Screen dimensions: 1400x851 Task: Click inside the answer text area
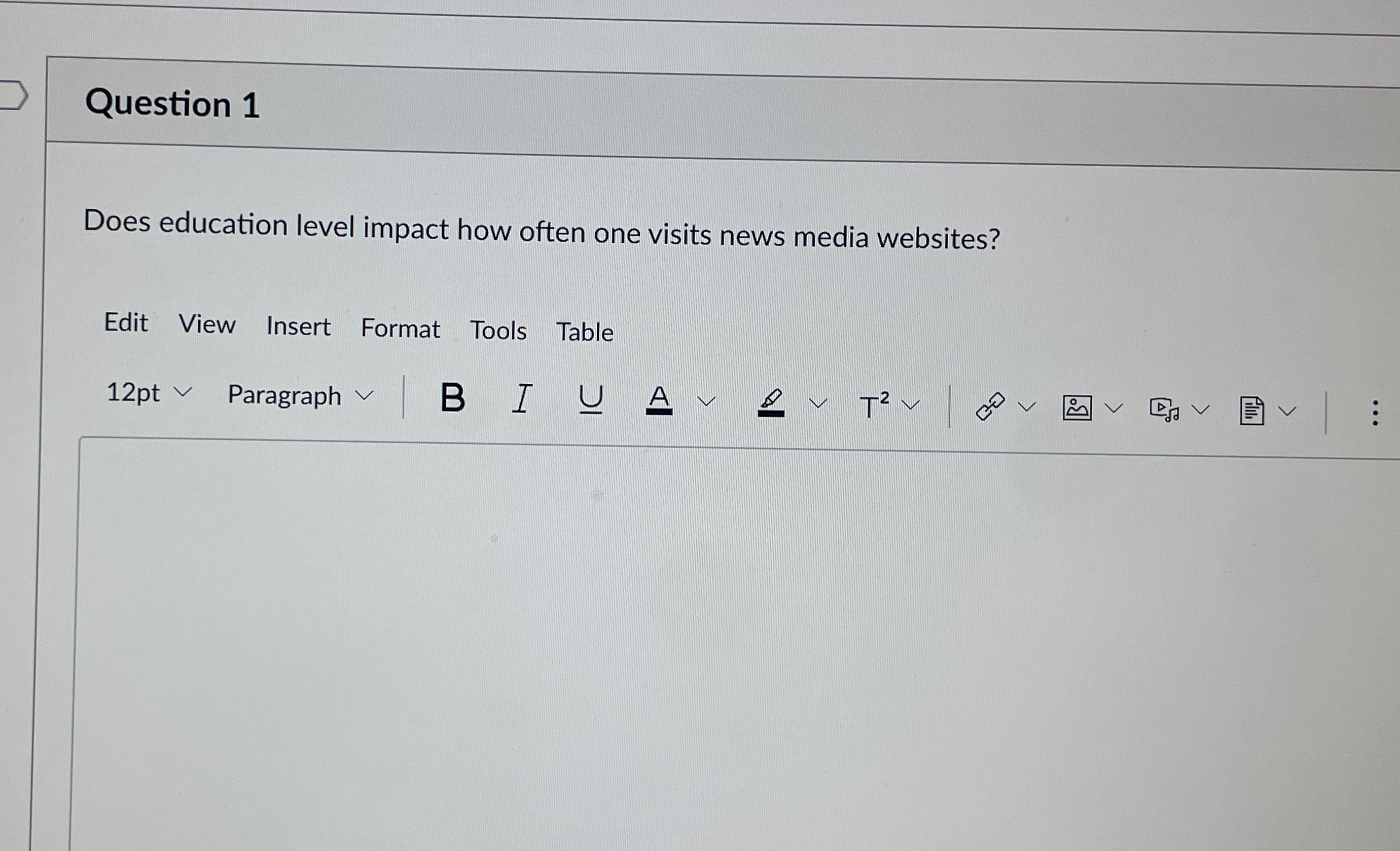(682, 625)
